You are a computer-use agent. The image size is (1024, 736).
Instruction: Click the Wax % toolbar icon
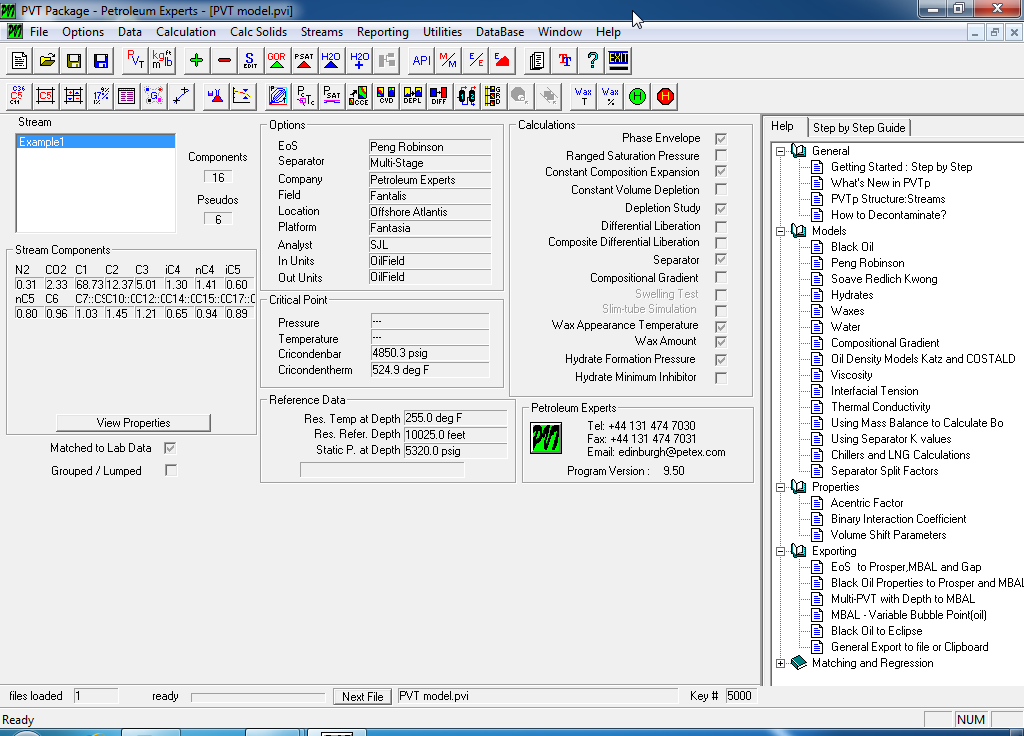coord(611,96)
